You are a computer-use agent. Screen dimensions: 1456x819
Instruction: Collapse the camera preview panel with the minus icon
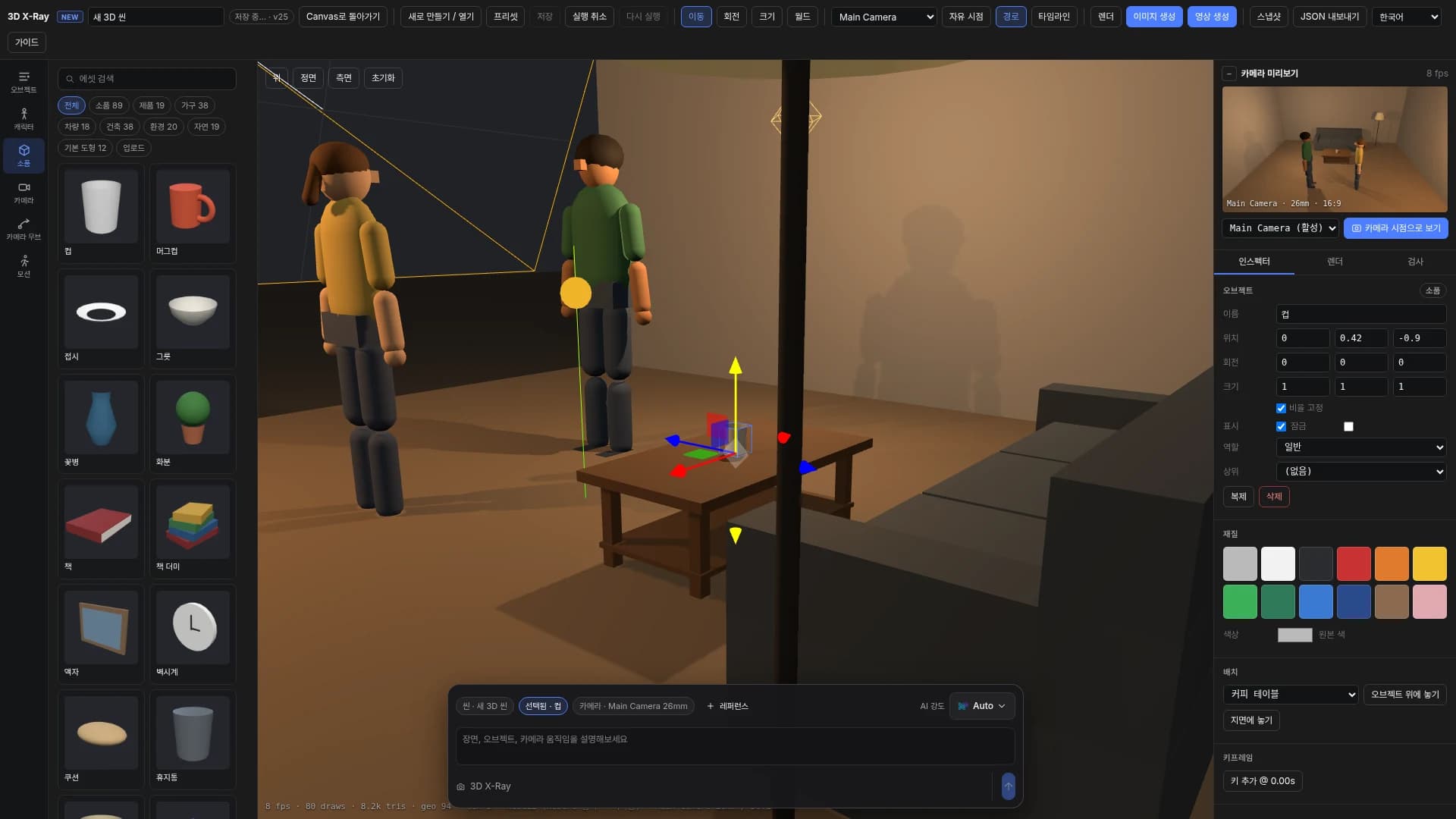1228,74
